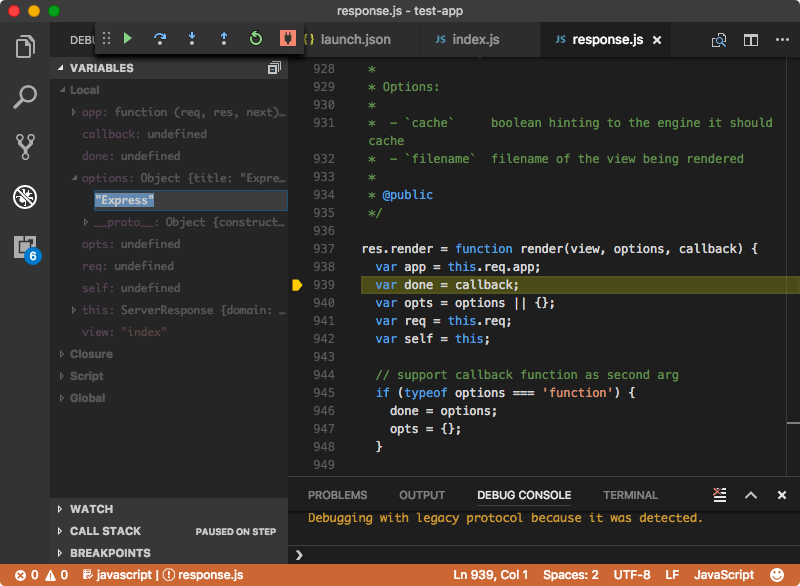
Task: Open the Search view in activity bar
Action: [25, 96]
